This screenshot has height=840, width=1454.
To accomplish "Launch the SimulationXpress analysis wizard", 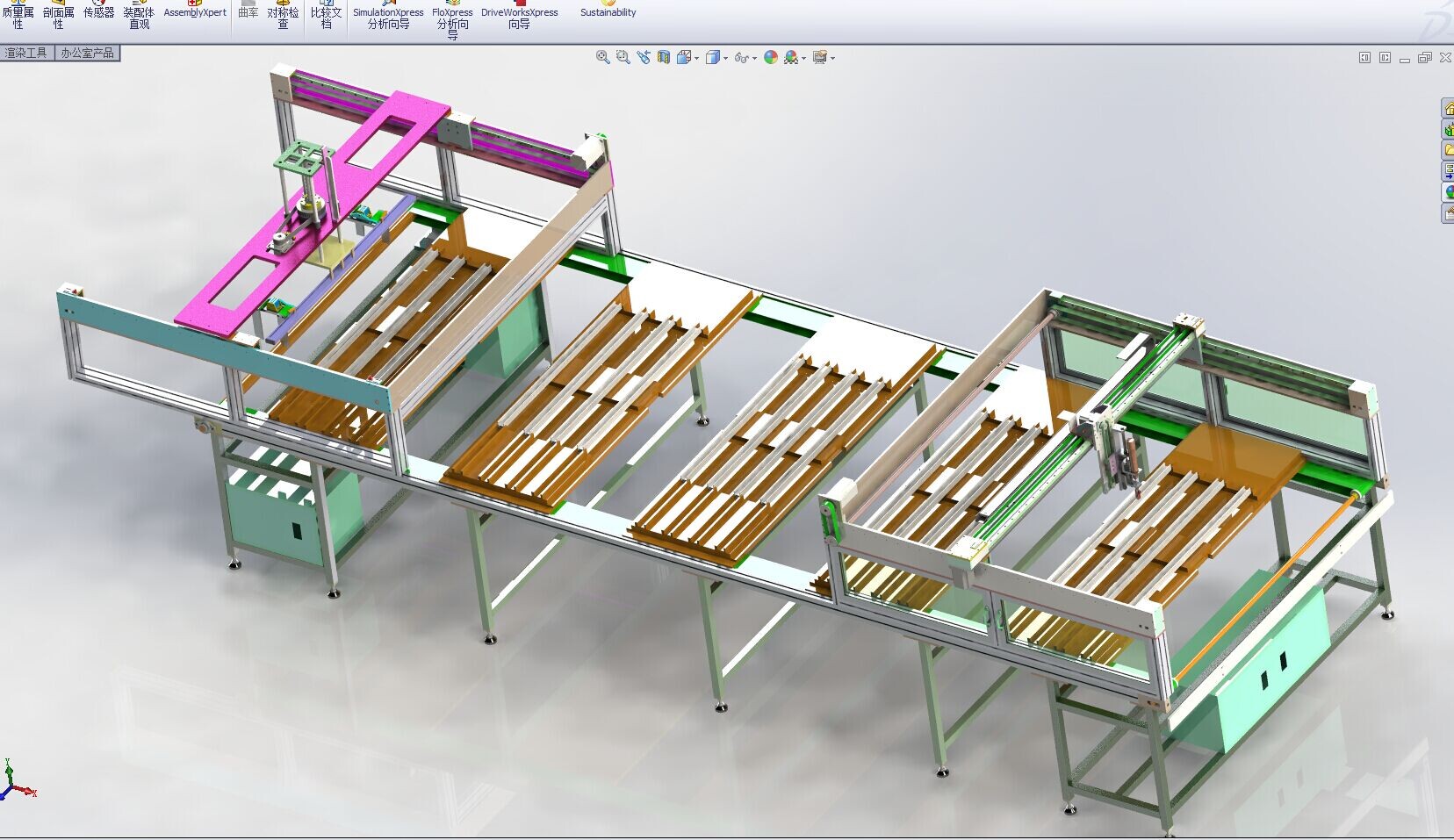I will 388,16.
